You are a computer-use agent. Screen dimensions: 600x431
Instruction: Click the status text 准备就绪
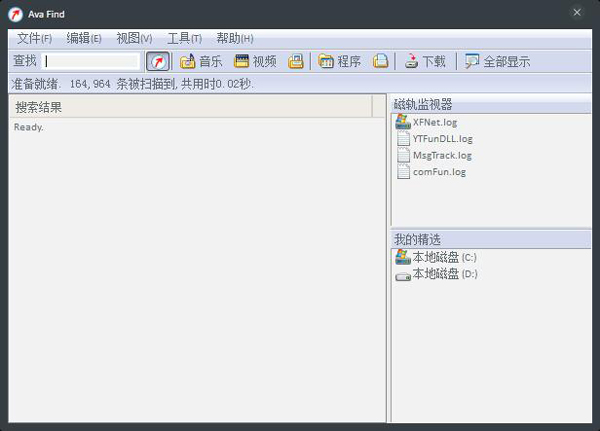pos(35,84)
